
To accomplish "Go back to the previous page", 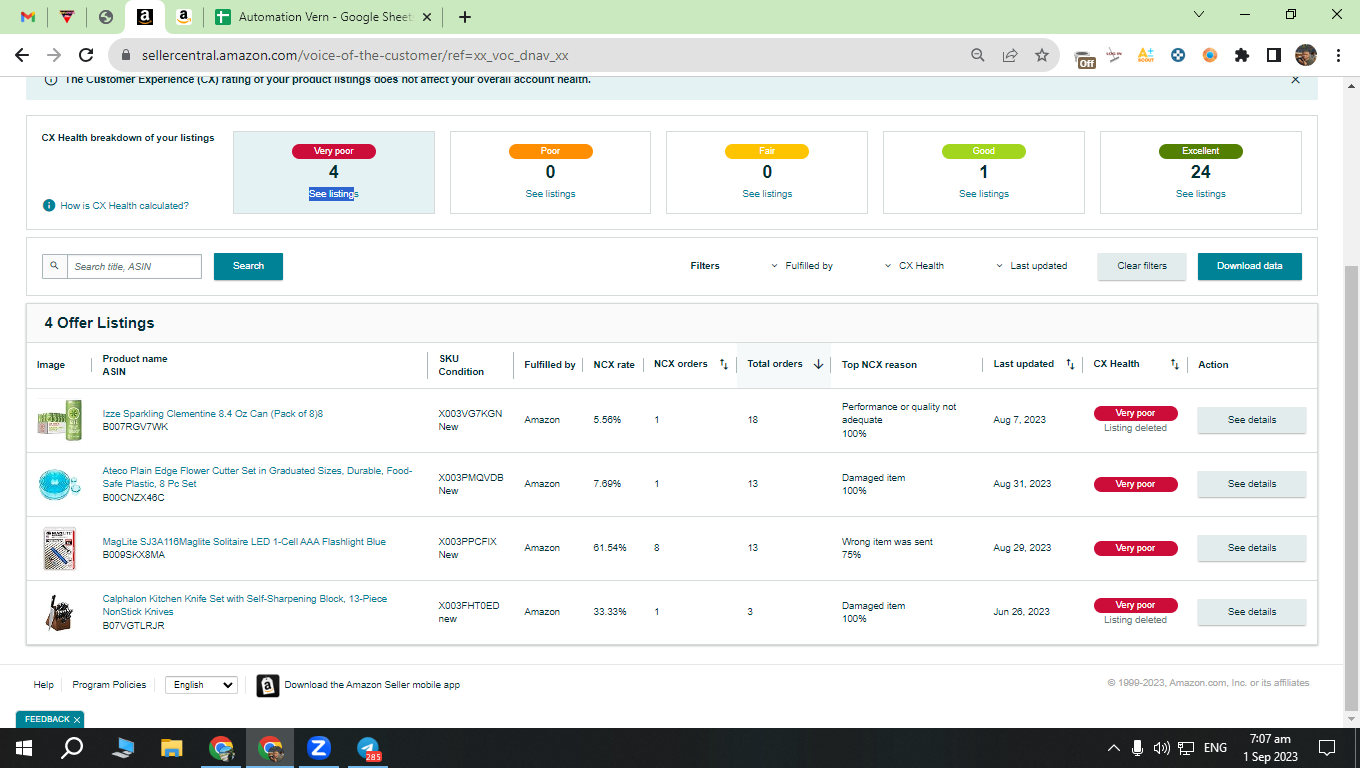I will [22, 56].
